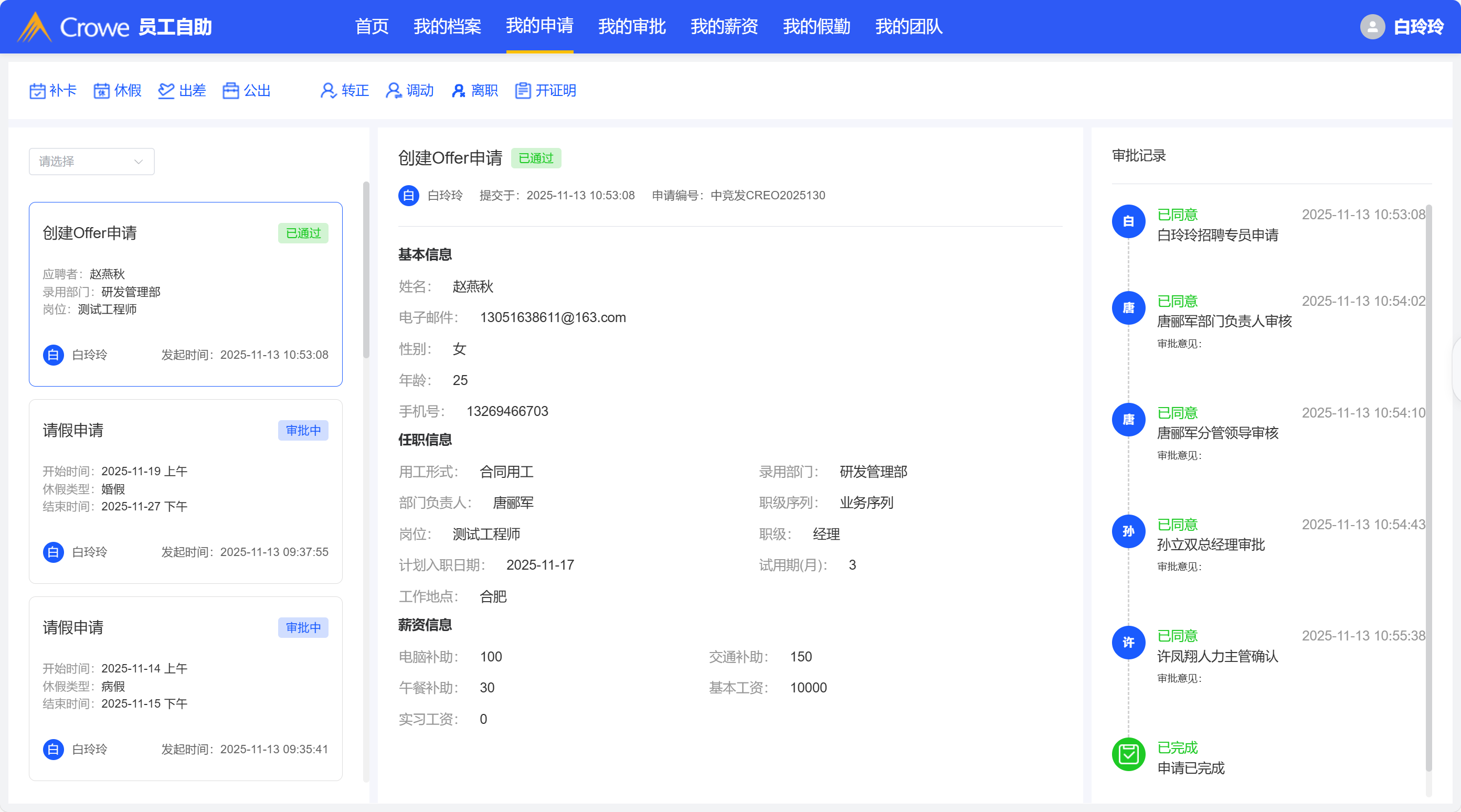Select the 婚假 请假申请 card
This screenshot has height=812, width=1461.
pyautogui.click(x=185, y=491)
